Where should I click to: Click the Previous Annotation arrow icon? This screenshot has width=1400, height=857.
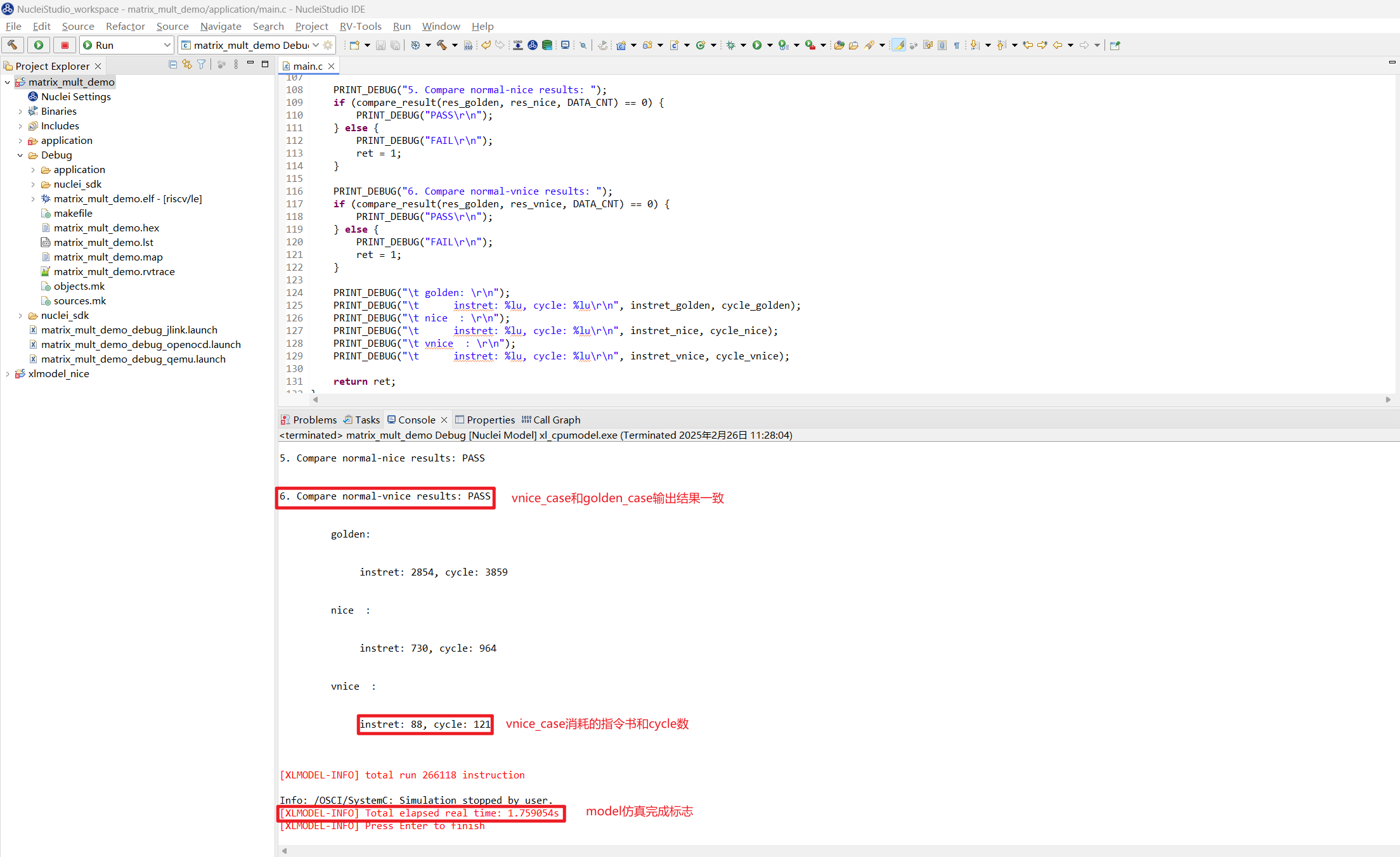(1001, 45)
